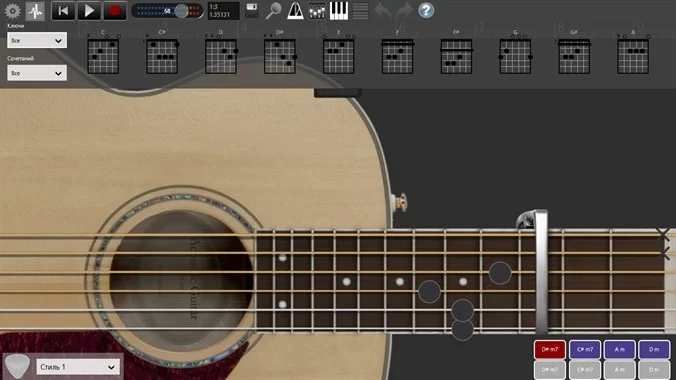This screenshot has height=380, width=676.
Task: Expand the Сочетаний dropdown
Action: point(37,73)
